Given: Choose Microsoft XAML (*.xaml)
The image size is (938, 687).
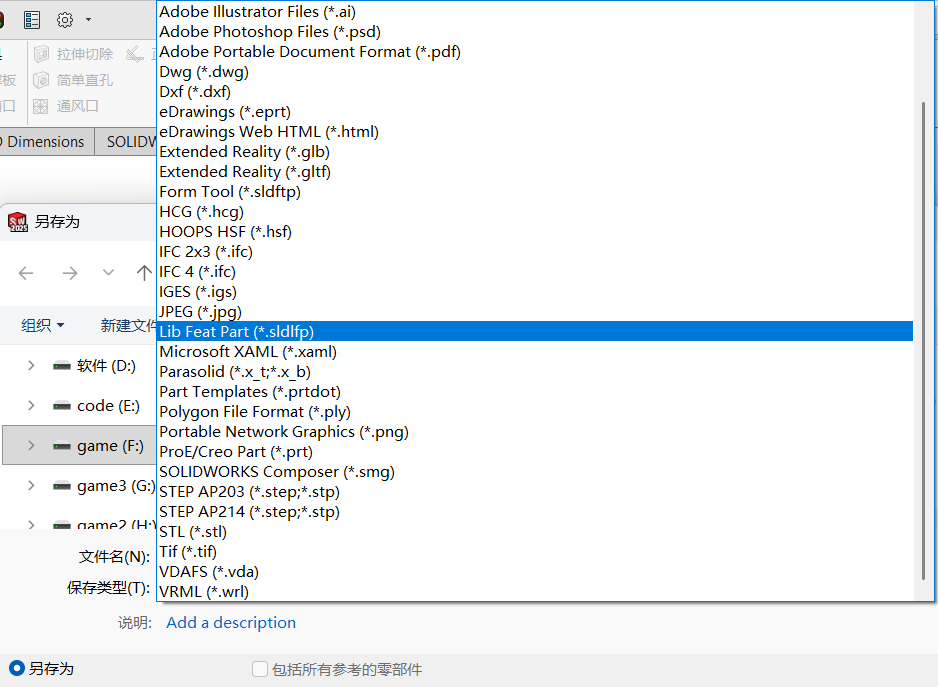Looking at the screenshot, I should (x=534, y=352).
